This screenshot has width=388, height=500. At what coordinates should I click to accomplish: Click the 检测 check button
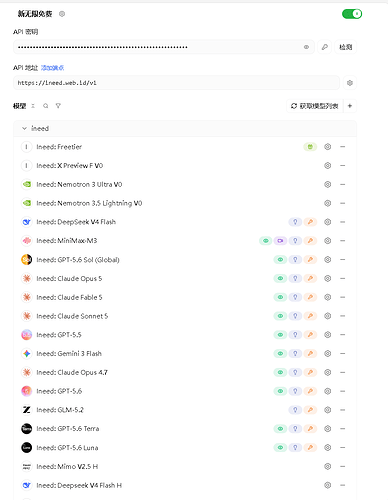click(345, 47)
